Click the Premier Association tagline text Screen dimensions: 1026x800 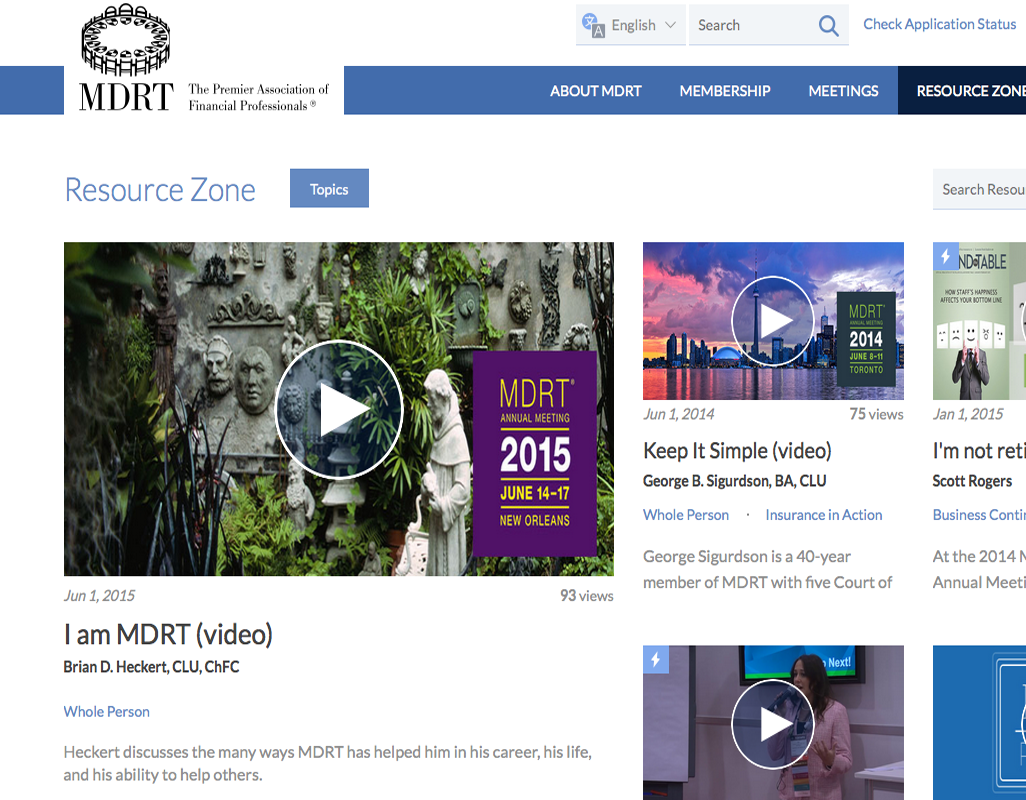point(258,97)
